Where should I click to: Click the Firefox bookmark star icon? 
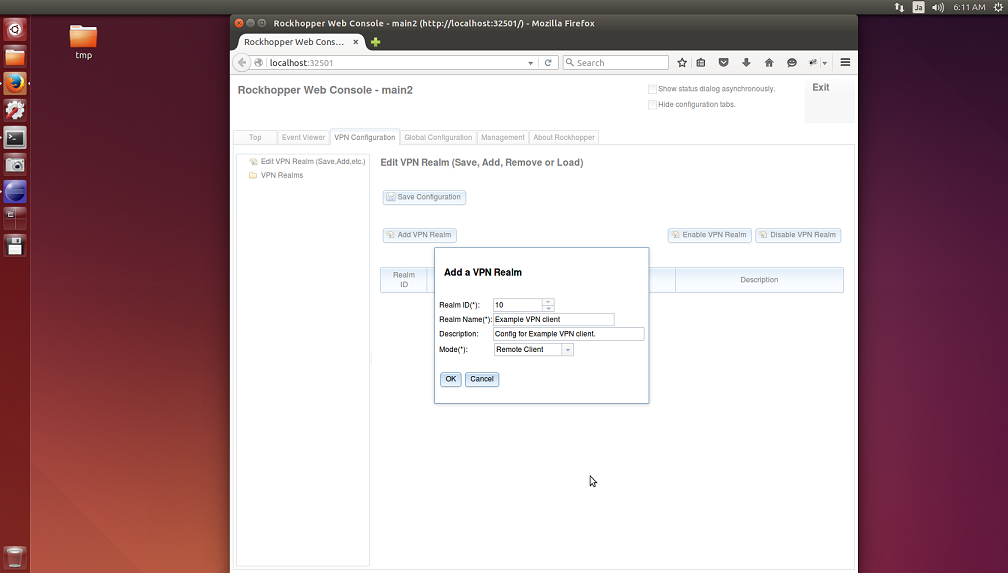[x=682, y=62]
